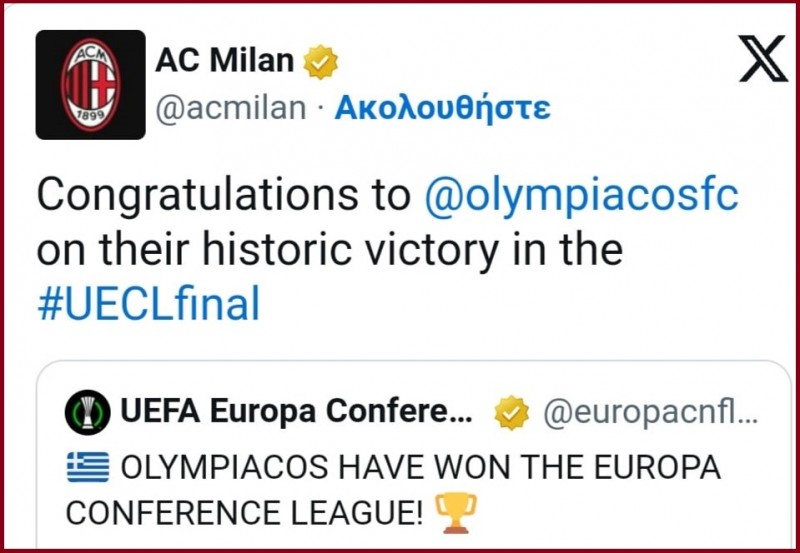The image size is (800, 553).
Task: Open the #UECLfinal hashtag
Action: [149, 304]
